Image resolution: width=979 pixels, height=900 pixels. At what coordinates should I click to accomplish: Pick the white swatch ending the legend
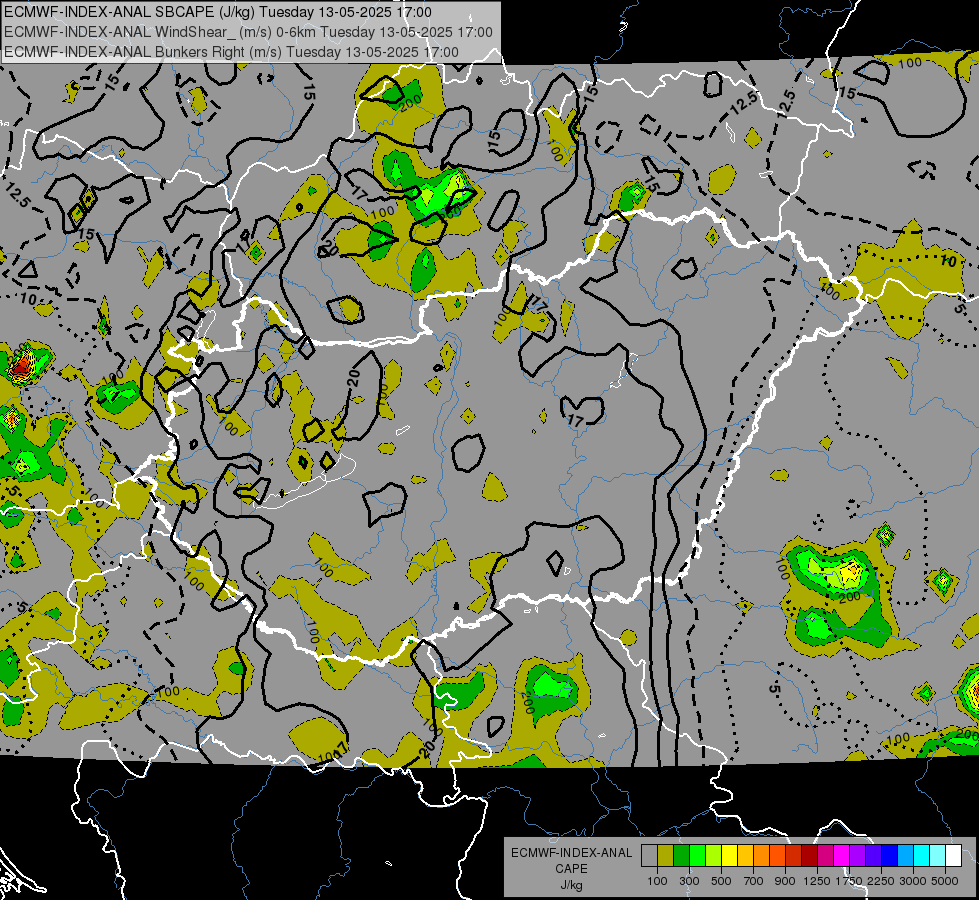pos(954,856)
